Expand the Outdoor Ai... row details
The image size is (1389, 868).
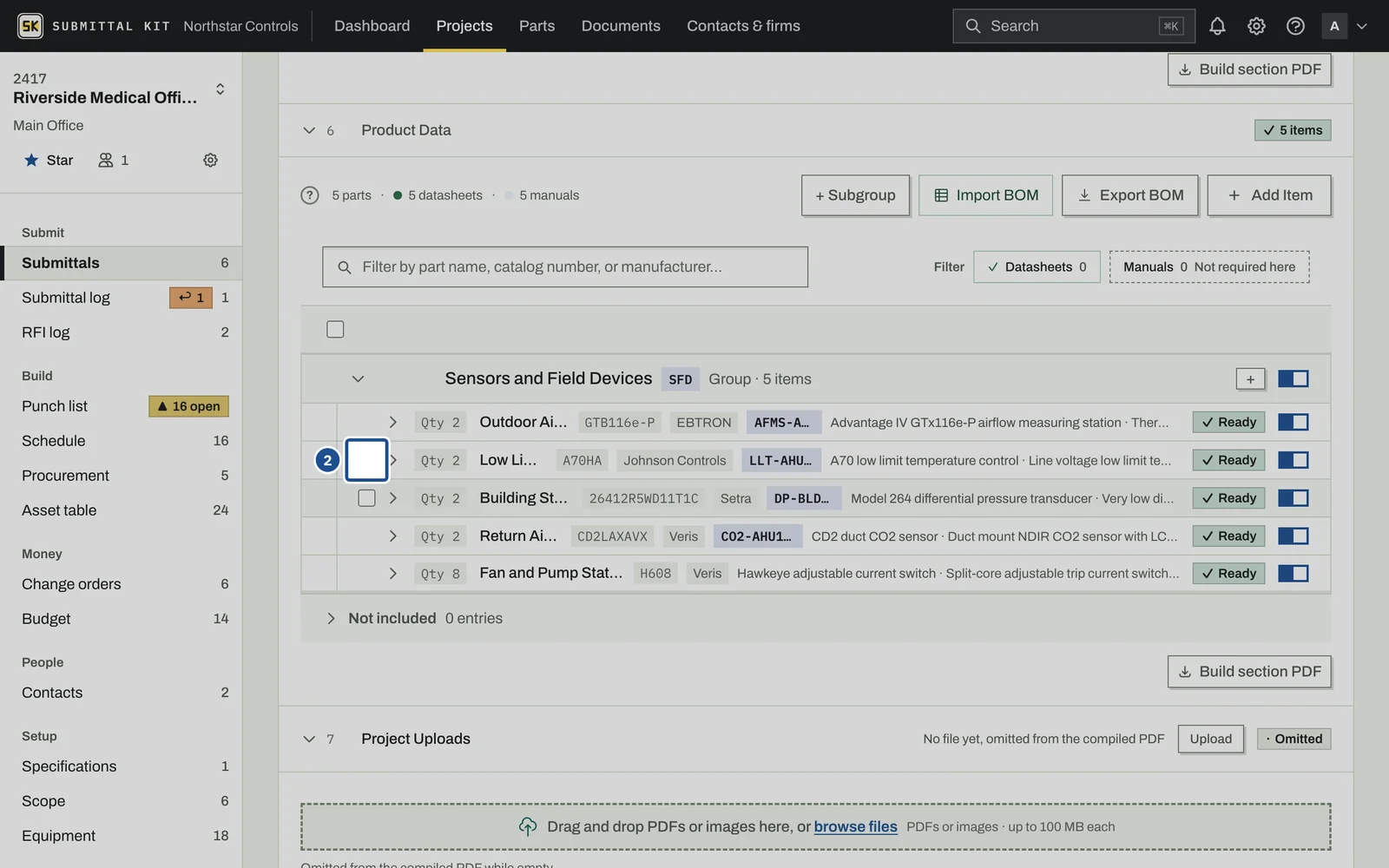392,422
